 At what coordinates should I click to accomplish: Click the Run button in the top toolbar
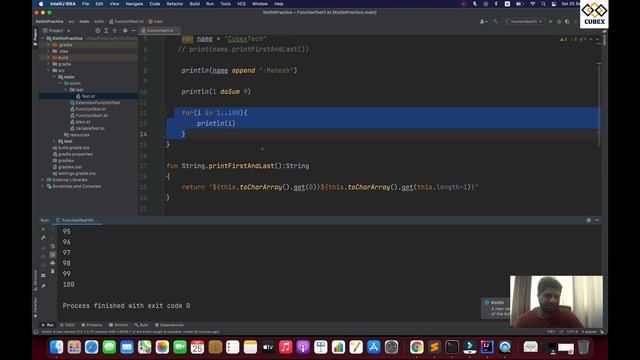click(x=550, y=21)
